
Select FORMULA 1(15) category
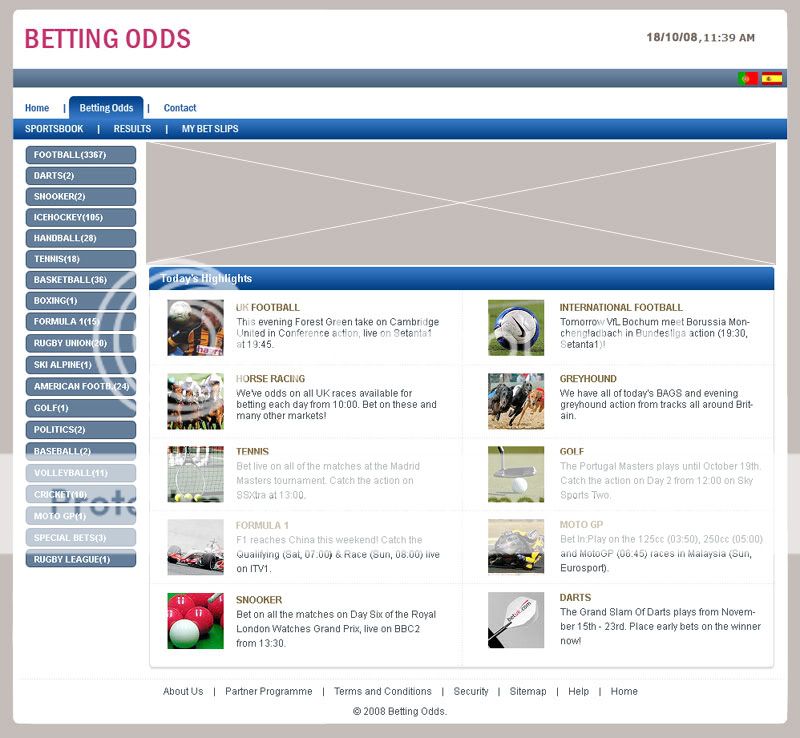(x=81, y=322)
